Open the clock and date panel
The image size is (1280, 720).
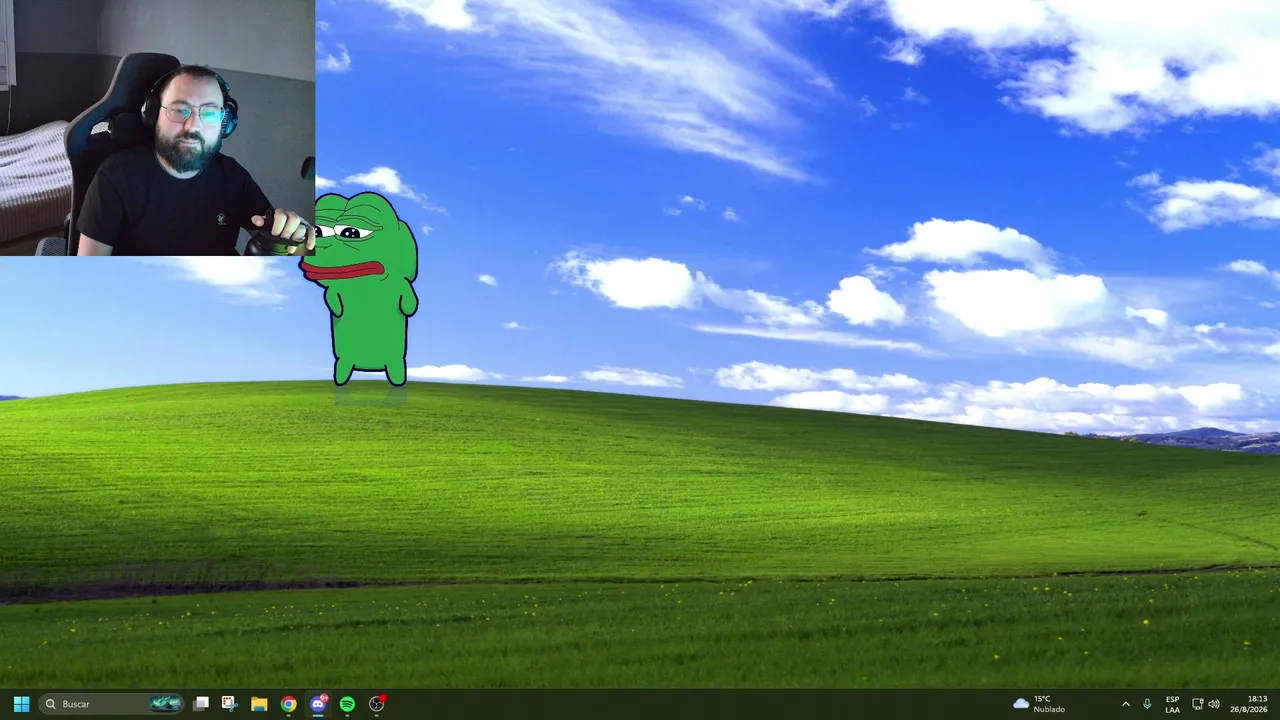pos(1249,704)
